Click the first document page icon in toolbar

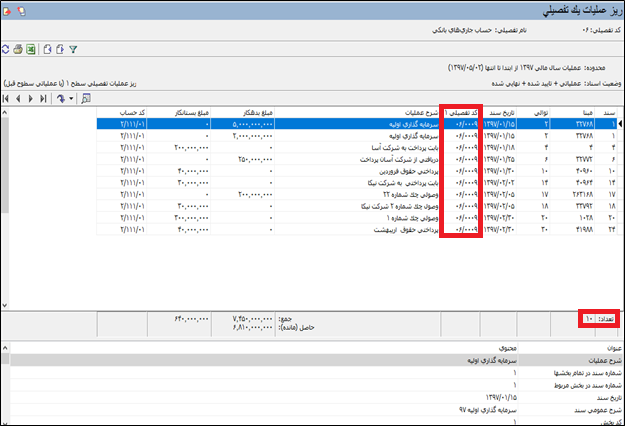(x=47, y=49)
